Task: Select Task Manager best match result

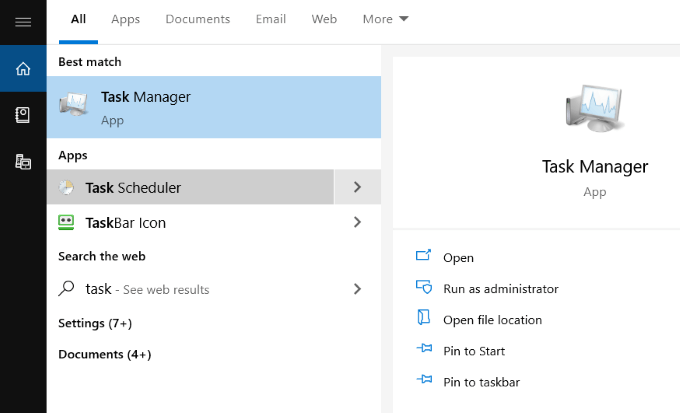Action: pyautogui.click(x=213, y=107)
